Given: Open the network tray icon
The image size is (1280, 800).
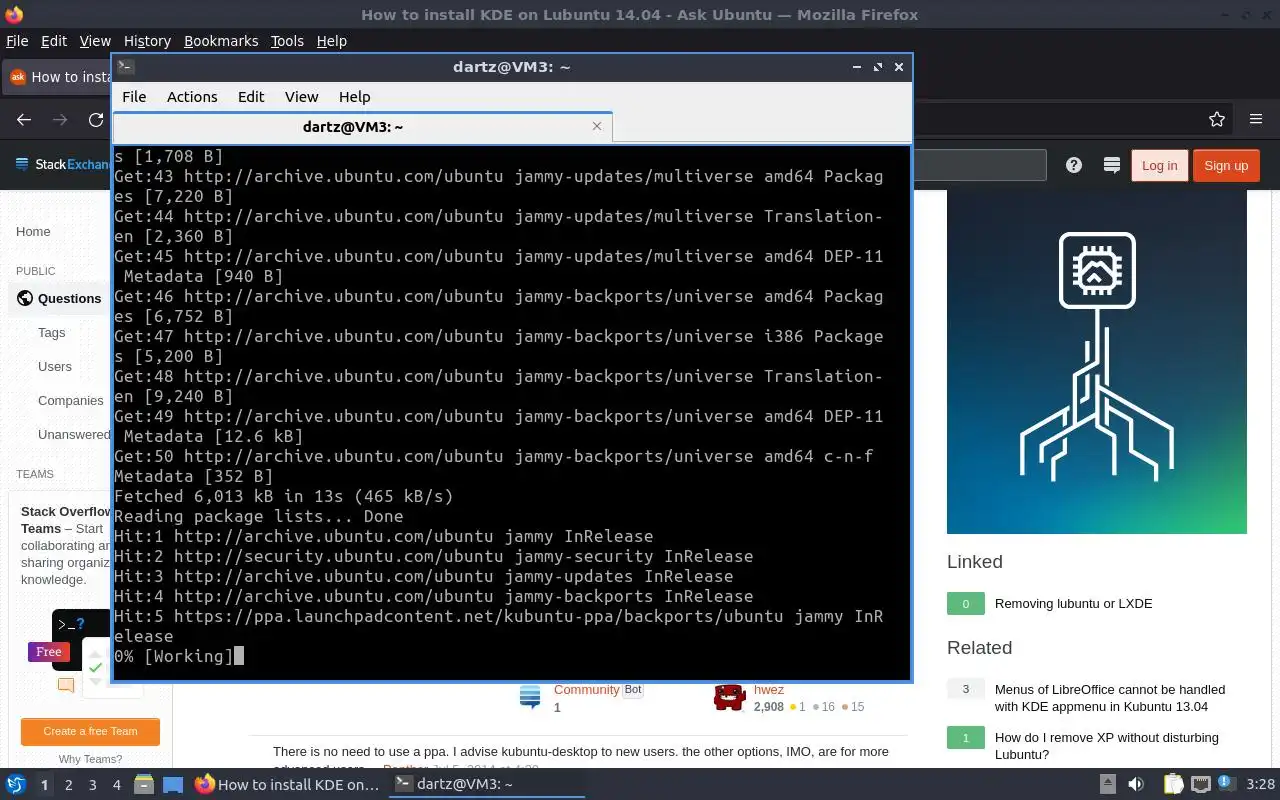Looking at the screenshot, I should 1201,785.
